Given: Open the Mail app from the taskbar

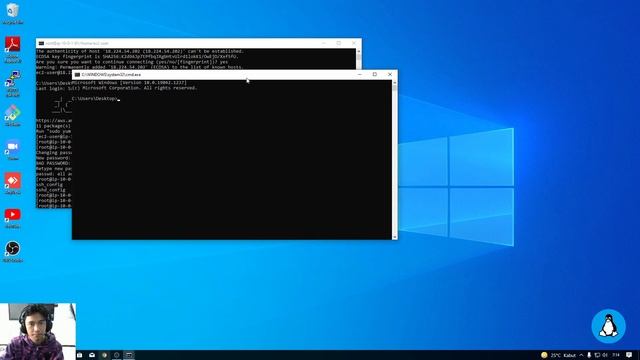Looking at the screenshot, I should 92,355.
